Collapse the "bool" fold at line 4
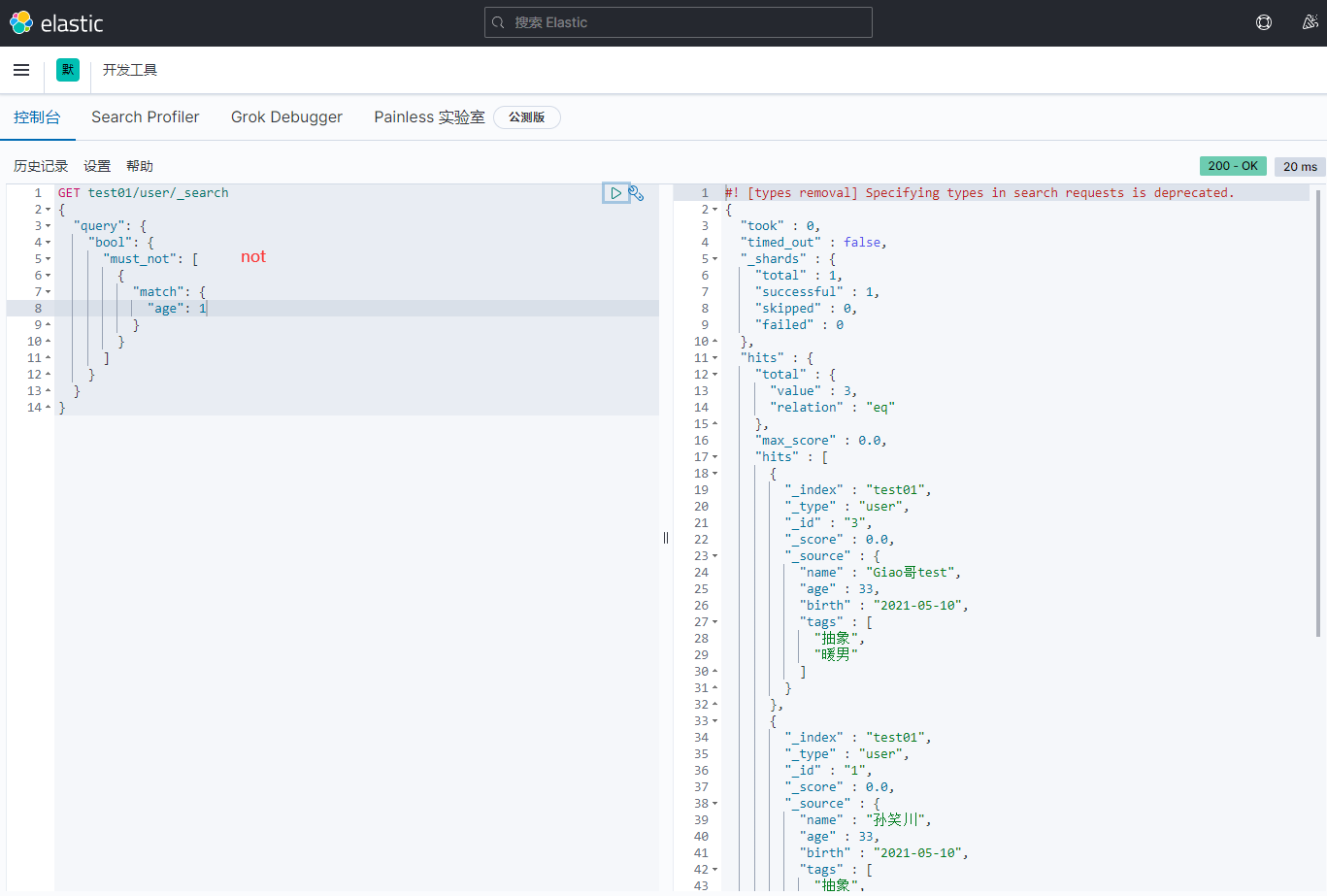This screenshot has height=896, width=1327. (49, 243)
